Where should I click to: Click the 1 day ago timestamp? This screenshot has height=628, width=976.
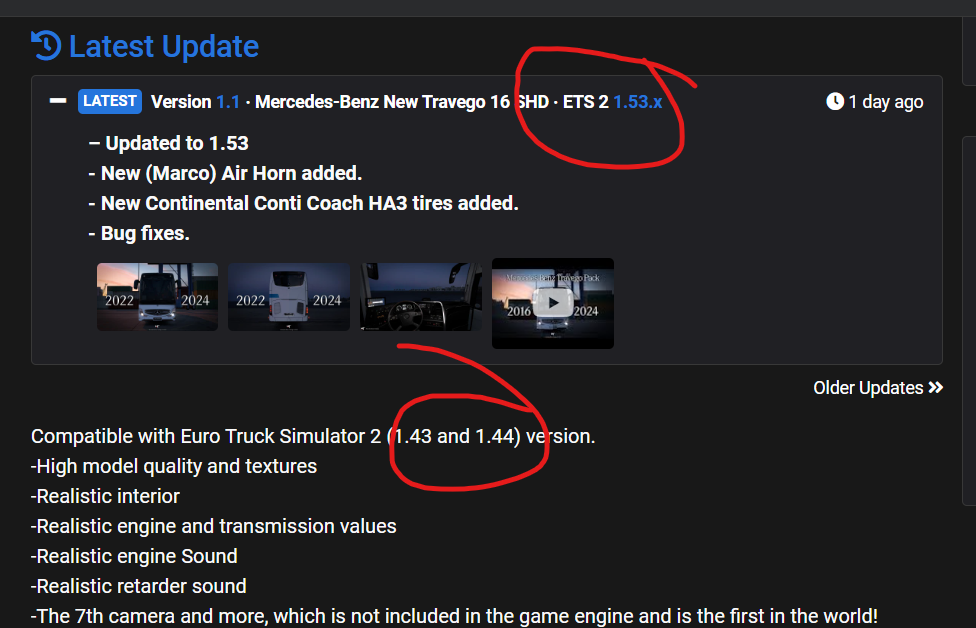(x=886, y=102)
